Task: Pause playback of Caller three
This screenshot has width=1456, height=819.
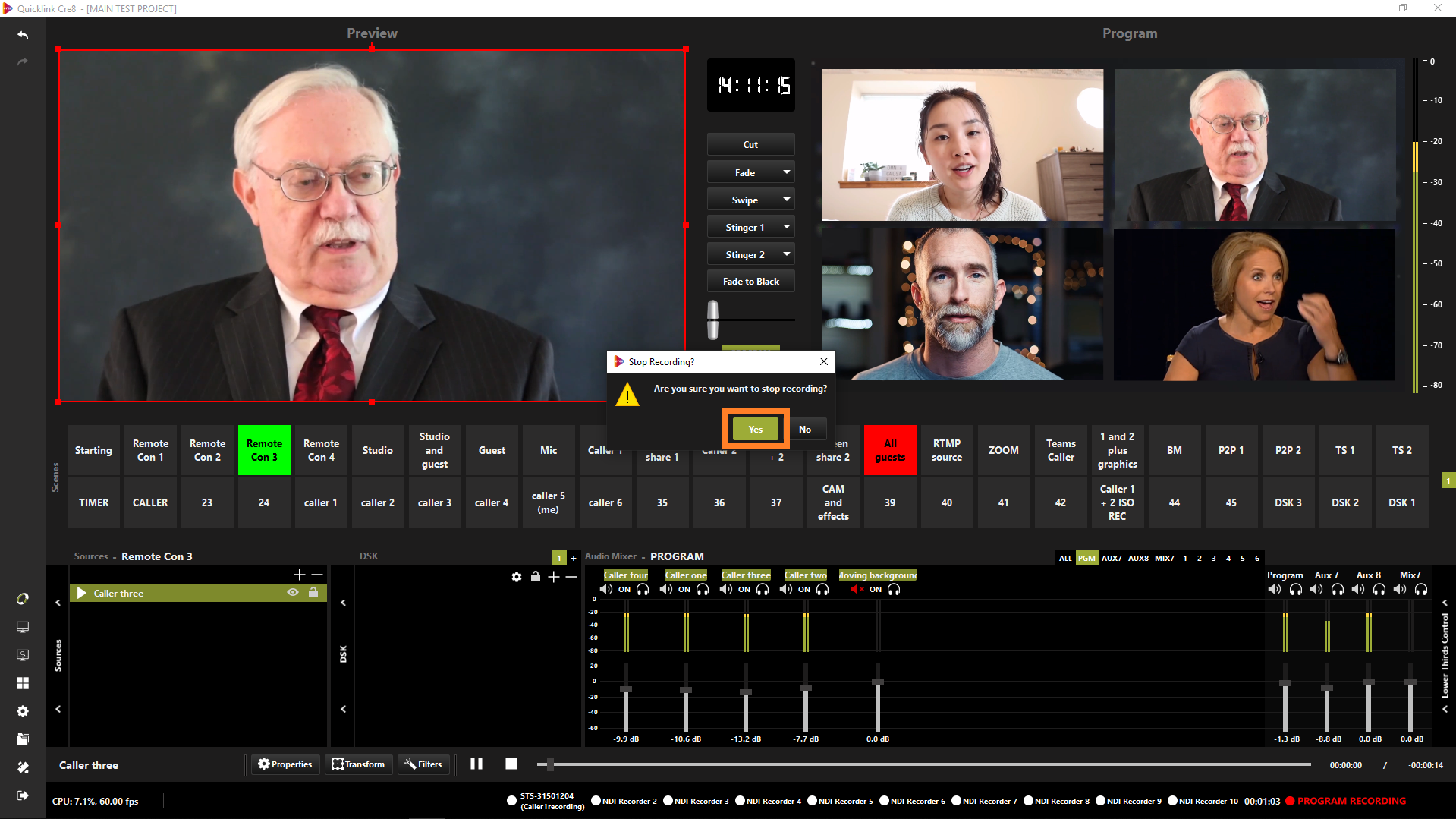Action: click(x=476, y=764)
